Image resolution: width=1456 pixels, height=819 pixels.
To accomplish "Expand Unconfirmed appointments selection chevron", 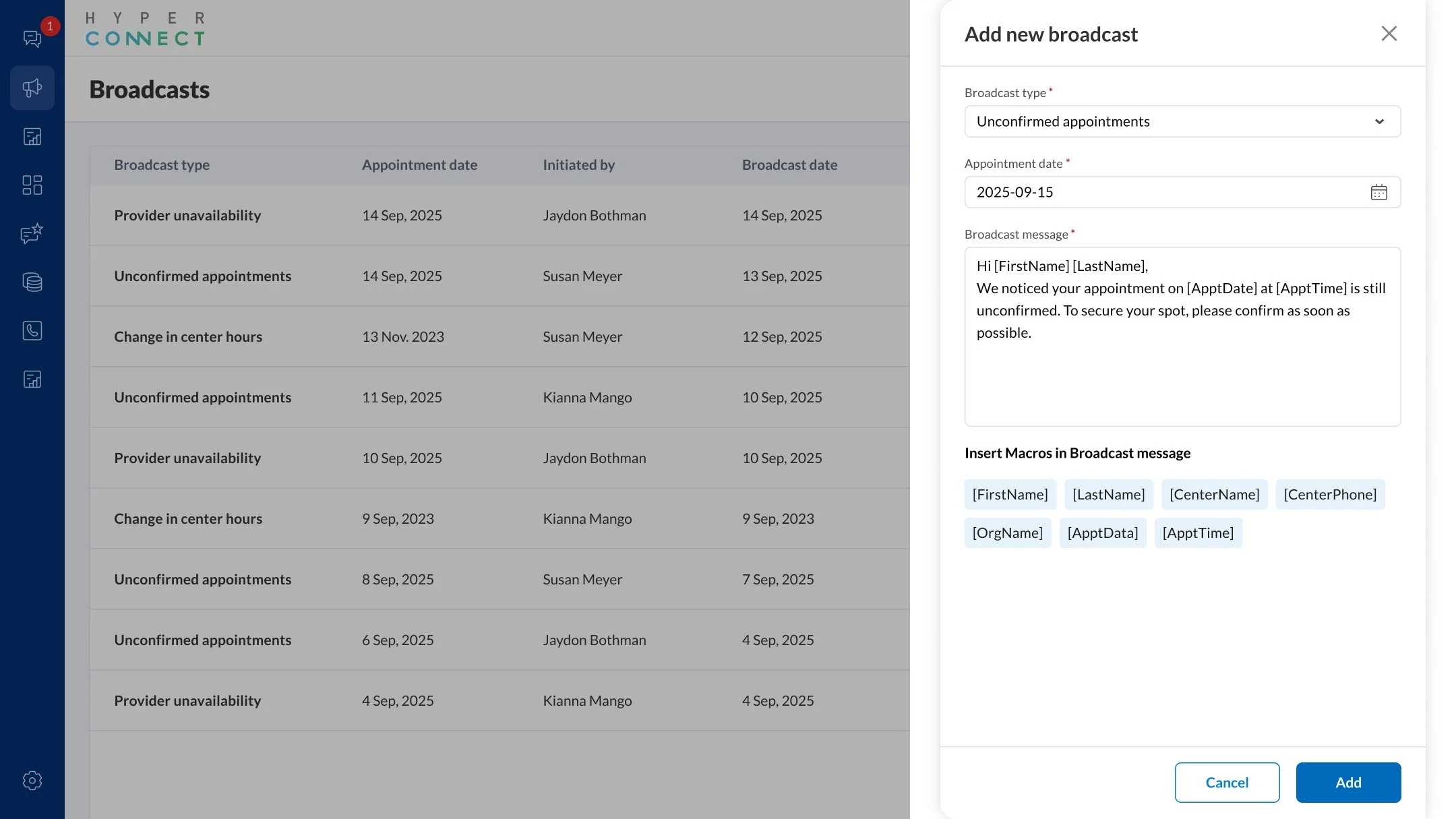I will 1380,121.
